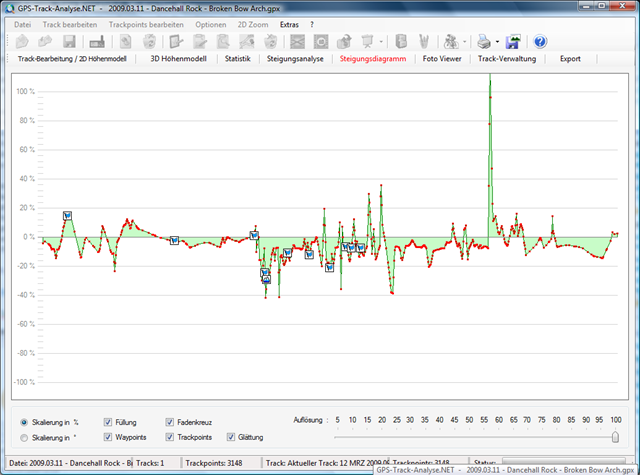Click the save floppy disk toolbar icon
Viewport: 640px width, 475px height.
(70, 42)
